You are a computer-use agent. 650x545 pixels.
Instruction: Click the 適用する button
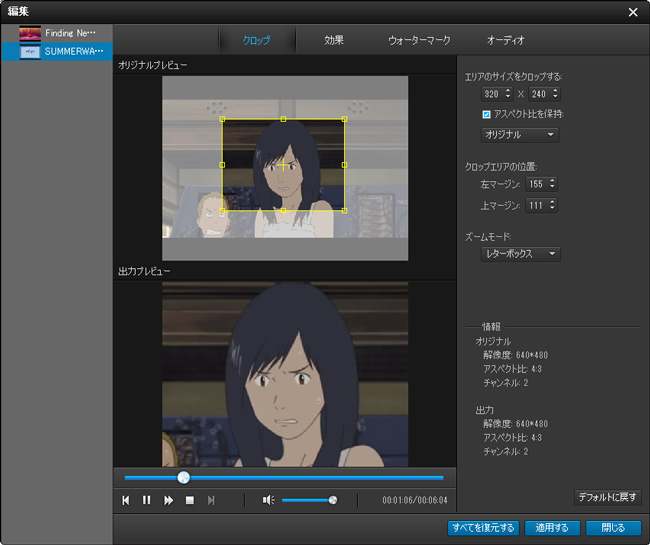551,528
